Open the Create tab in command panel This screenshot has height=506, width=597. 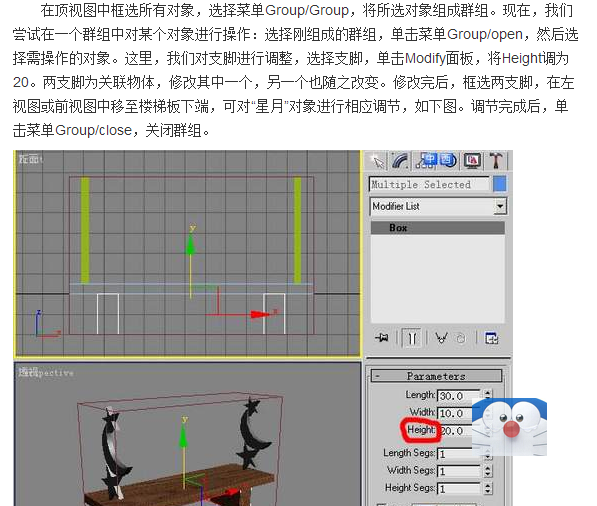[377, 161]
